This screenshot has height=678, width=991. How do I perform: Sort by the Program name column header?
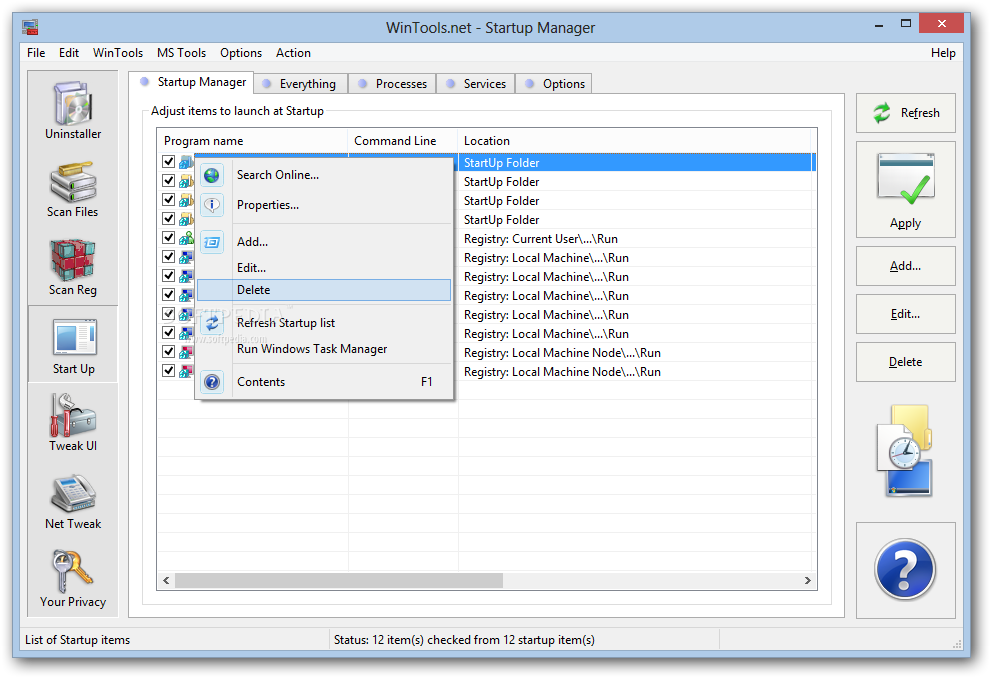[x=253, y=141]
